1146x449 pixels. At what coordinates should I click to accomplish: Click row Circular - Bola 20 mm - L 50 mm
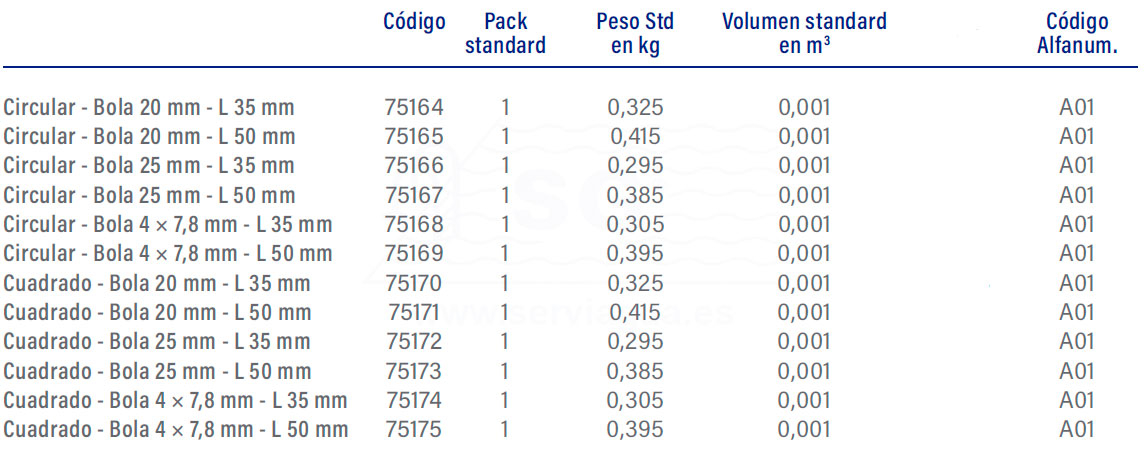pos(150,137)
